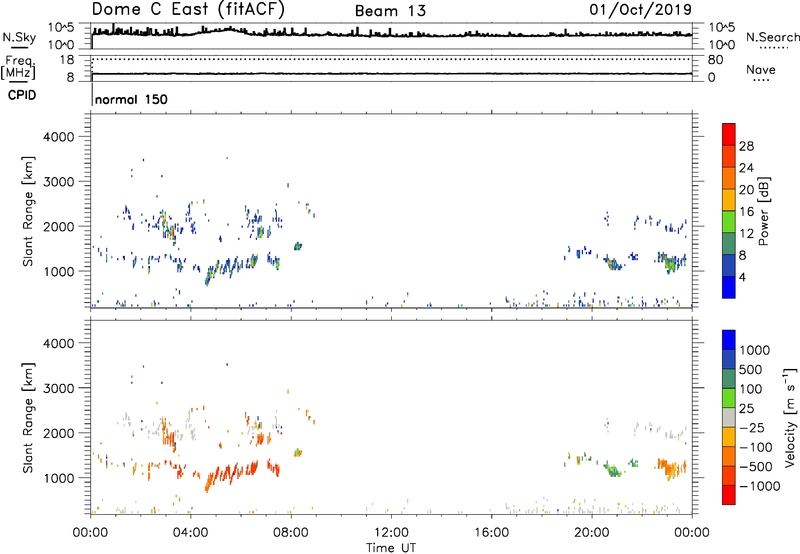Select the '−500' label on velocity colorbar
The width and height of the screenshot is (800, 554).
tap(755, 467)
